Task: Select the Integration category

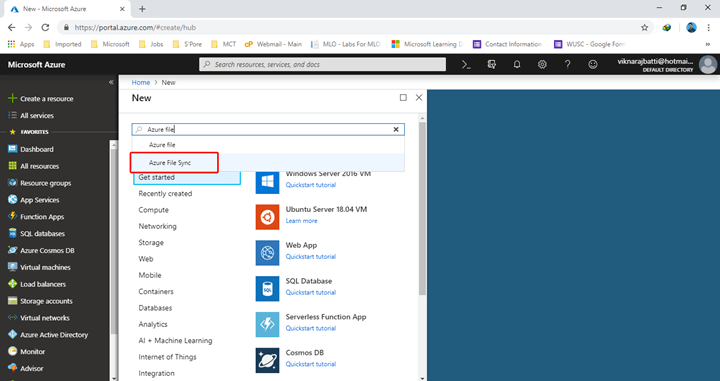Action: (x=157, y=373)
